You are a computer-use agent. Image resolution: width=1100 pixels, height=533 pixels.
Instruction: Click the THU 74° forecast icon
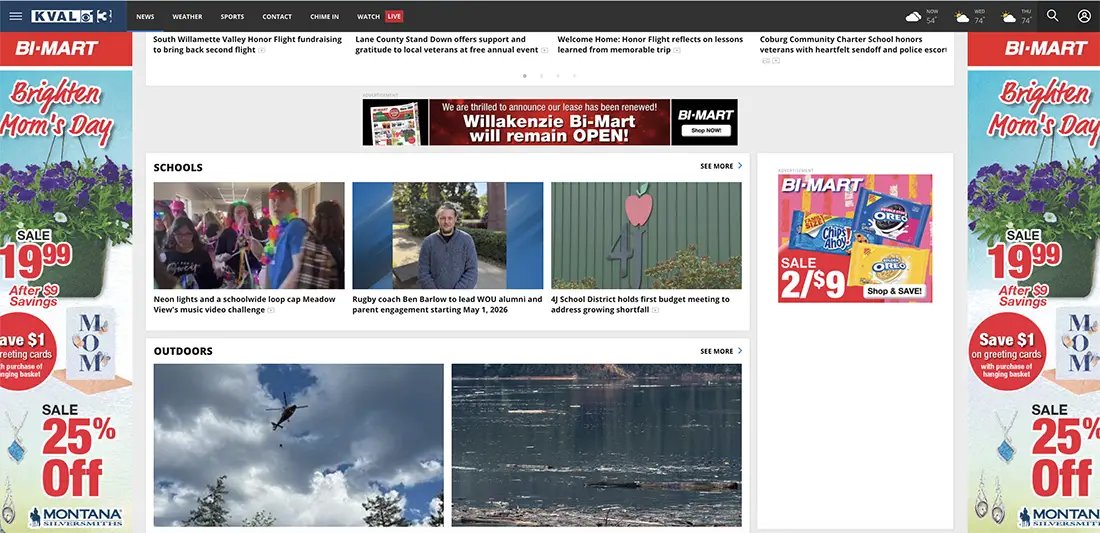(x=1009, y=17)
